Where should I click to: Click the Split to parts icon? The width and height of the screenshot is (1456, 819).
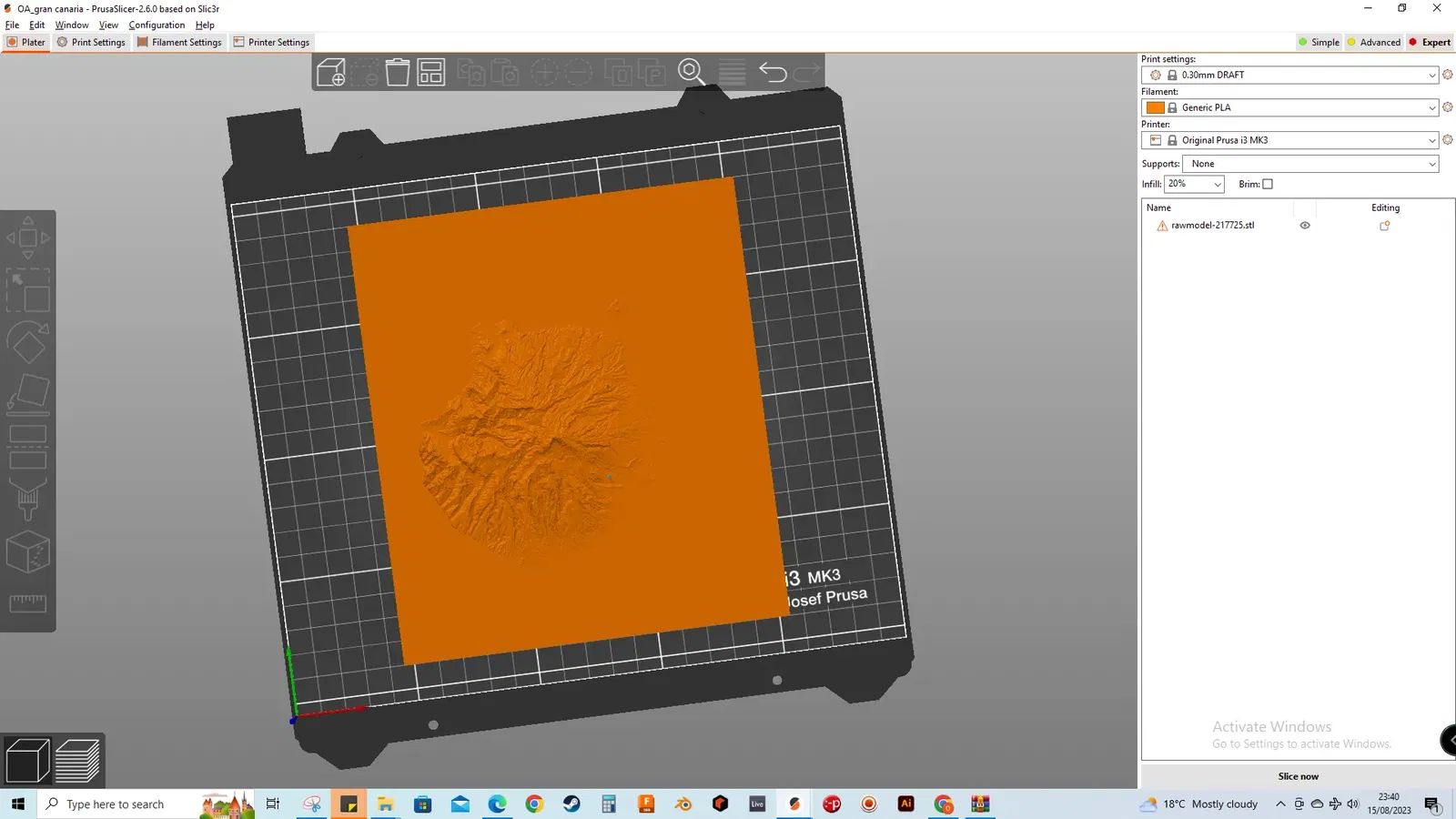pos(652,72)
